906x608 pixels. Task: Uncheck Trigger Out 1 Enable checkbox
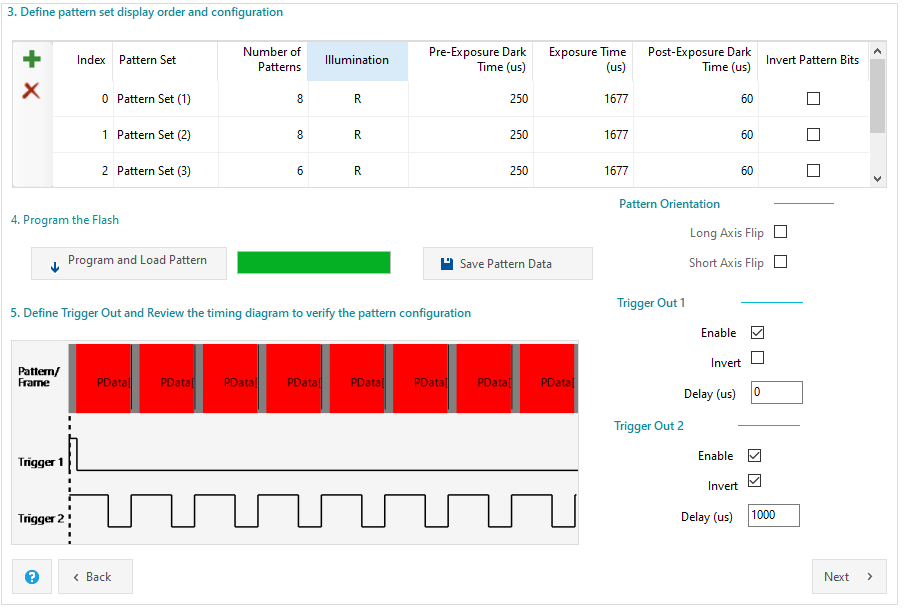(758, 332)
